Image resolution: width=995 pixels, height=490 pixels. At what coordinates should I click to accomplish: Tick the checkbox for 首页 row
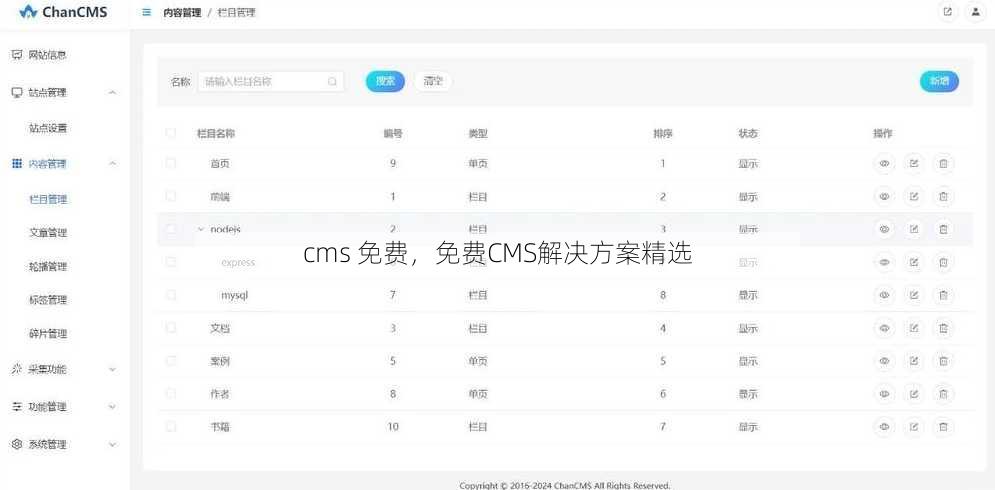coord(171,163)
